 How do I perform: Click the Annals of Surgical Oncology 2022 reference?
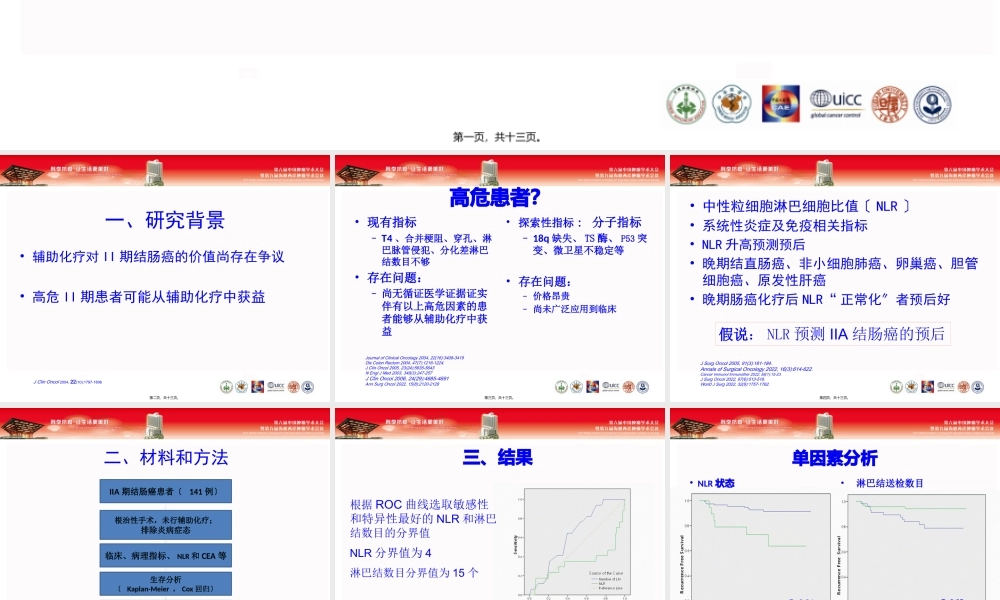(755, 369)
